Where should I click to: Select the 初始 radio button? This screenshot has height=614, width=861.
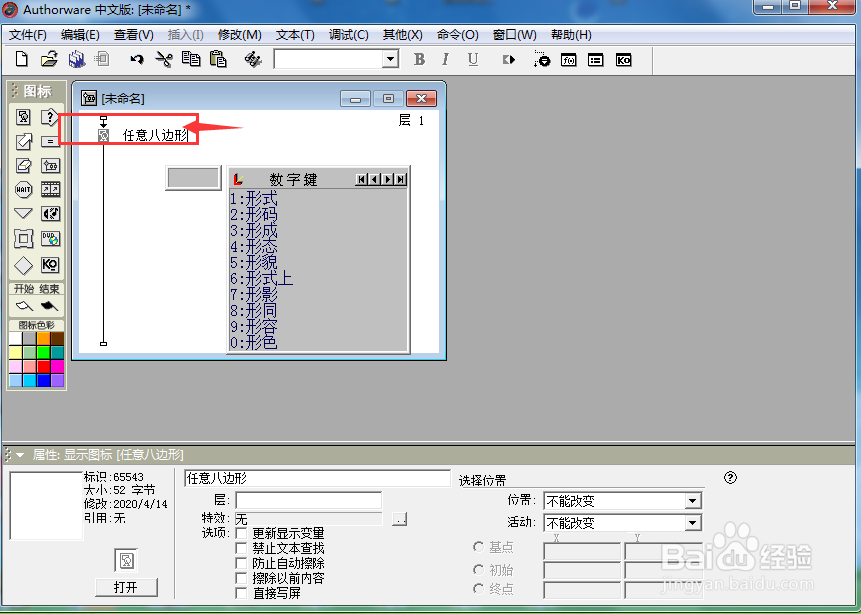(478, 570)
